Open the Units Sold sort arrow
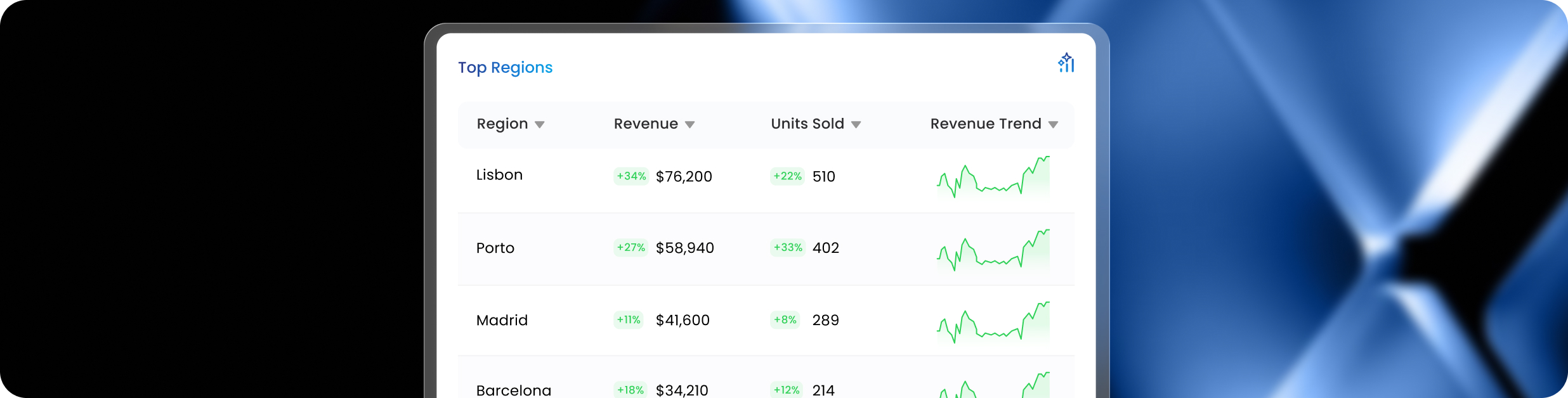The width and height of the screenshot is (1568, 398). click(x=856, y=125)
